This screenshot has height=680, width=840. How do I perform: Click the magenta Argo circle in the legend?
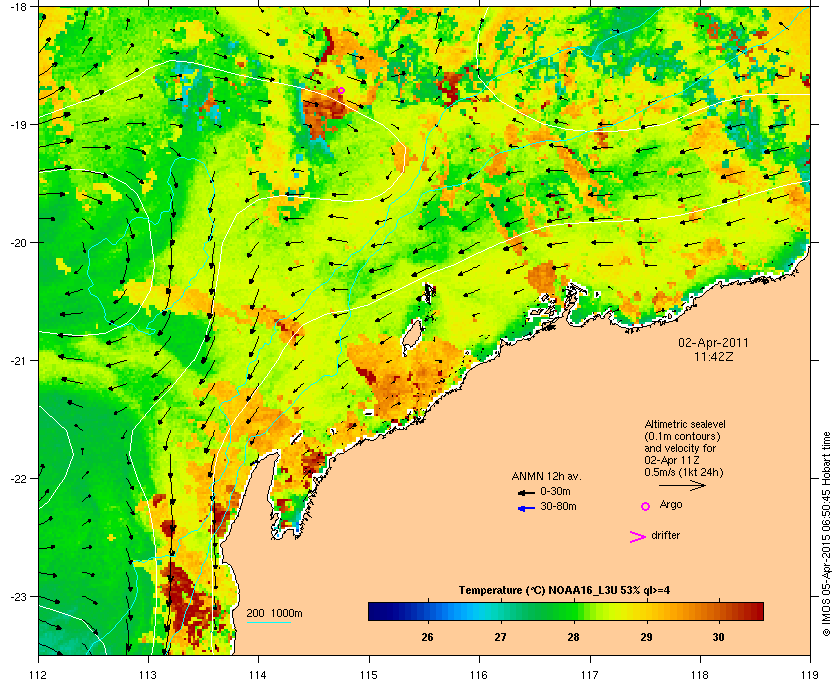coord(646,506)
